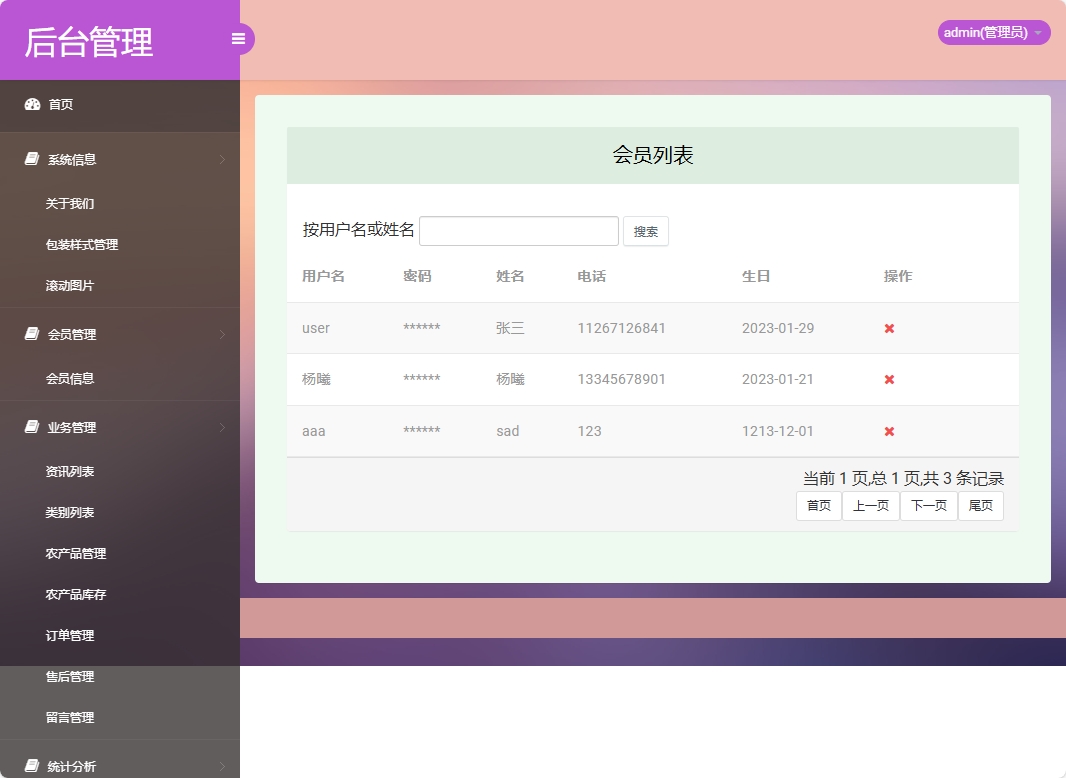Open 留言管理 from the sidebar

[x=69, y=717]
